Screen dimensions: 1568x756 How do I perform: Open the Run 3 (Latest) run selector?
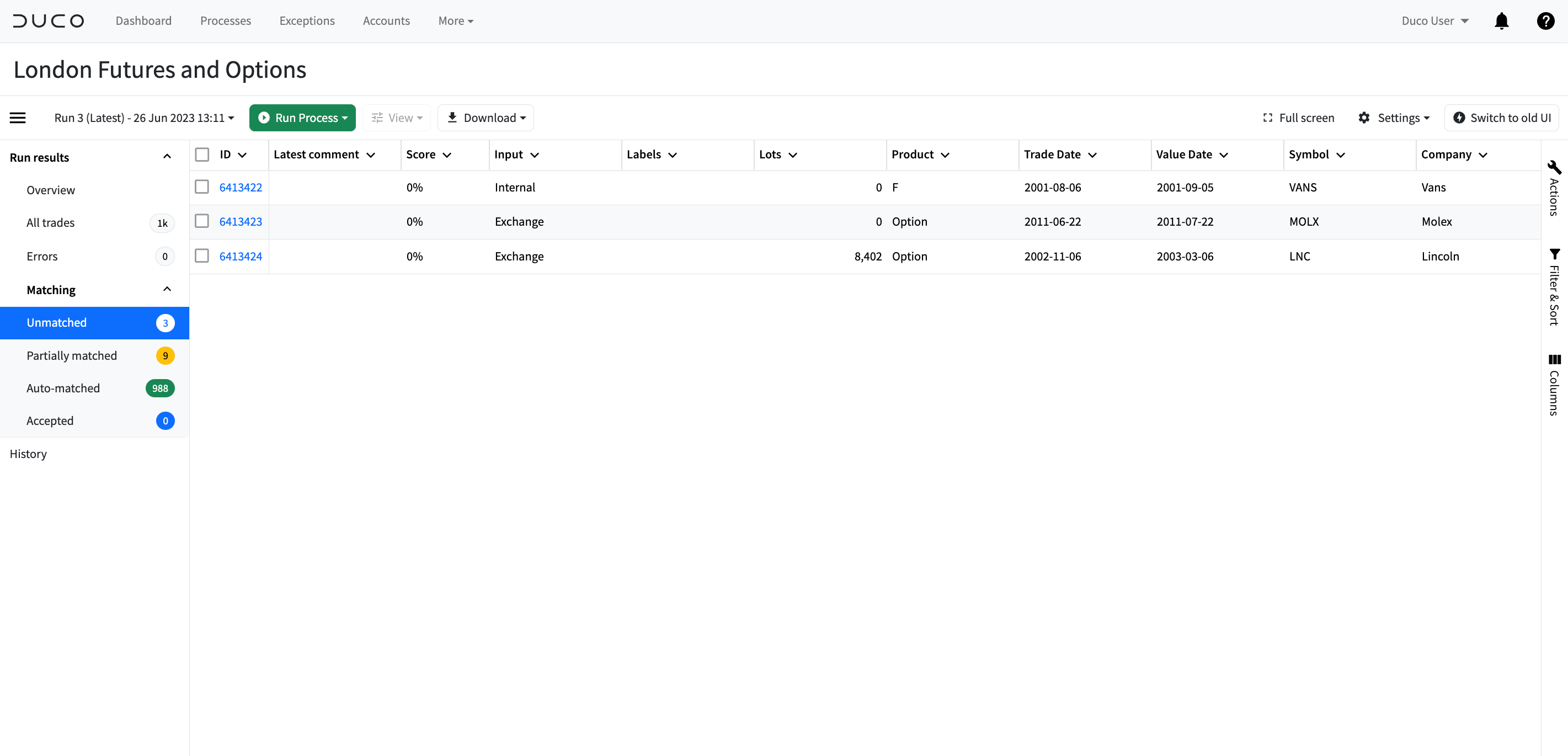coord(143,118)
